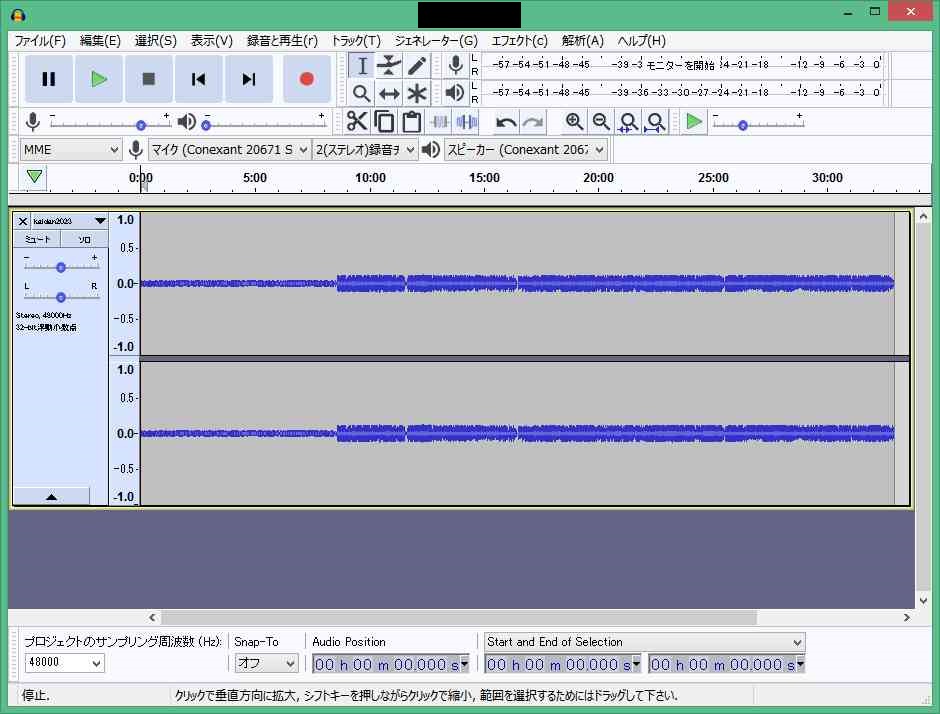Click the selection end time field

727,664
